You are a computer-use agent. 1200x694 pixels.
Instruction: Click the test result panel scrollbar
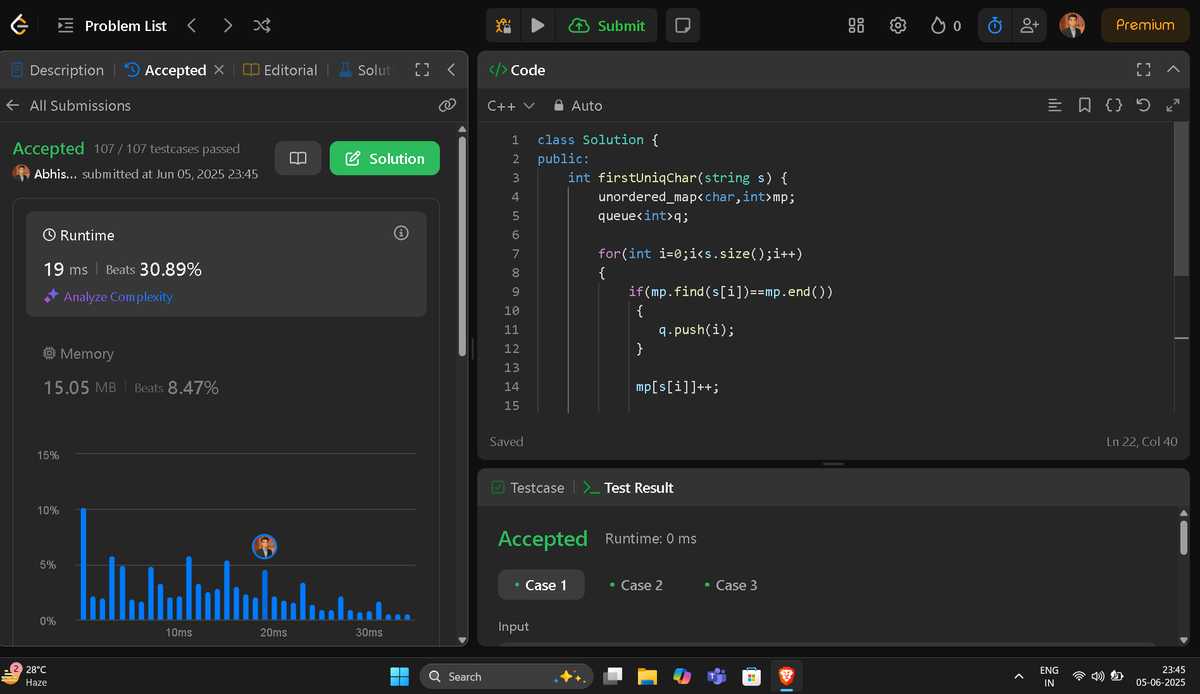click(x=1184, y=538)
